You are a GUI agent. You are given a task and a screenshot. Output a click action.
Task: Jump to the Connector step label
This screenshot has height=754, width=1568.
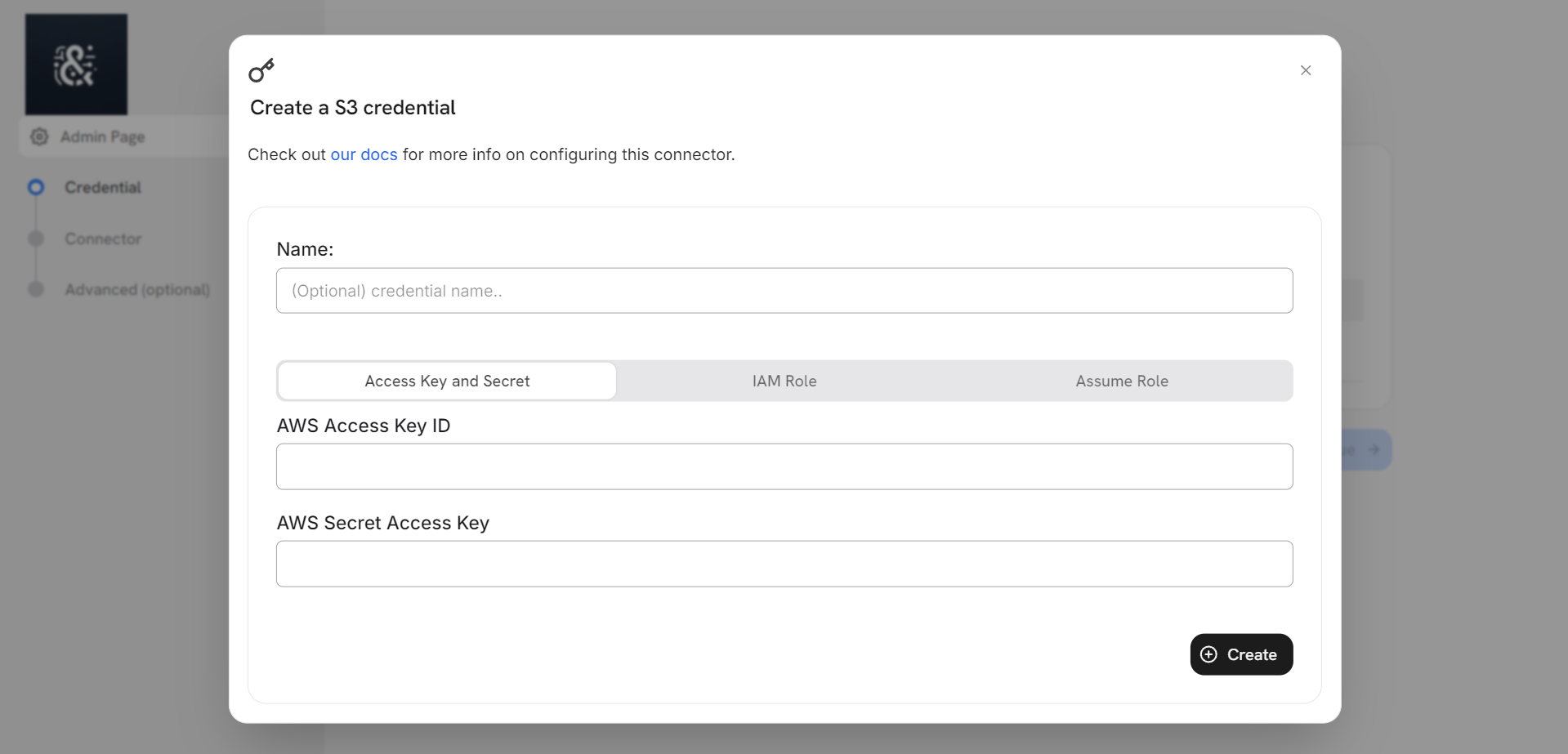click(103, 239)
